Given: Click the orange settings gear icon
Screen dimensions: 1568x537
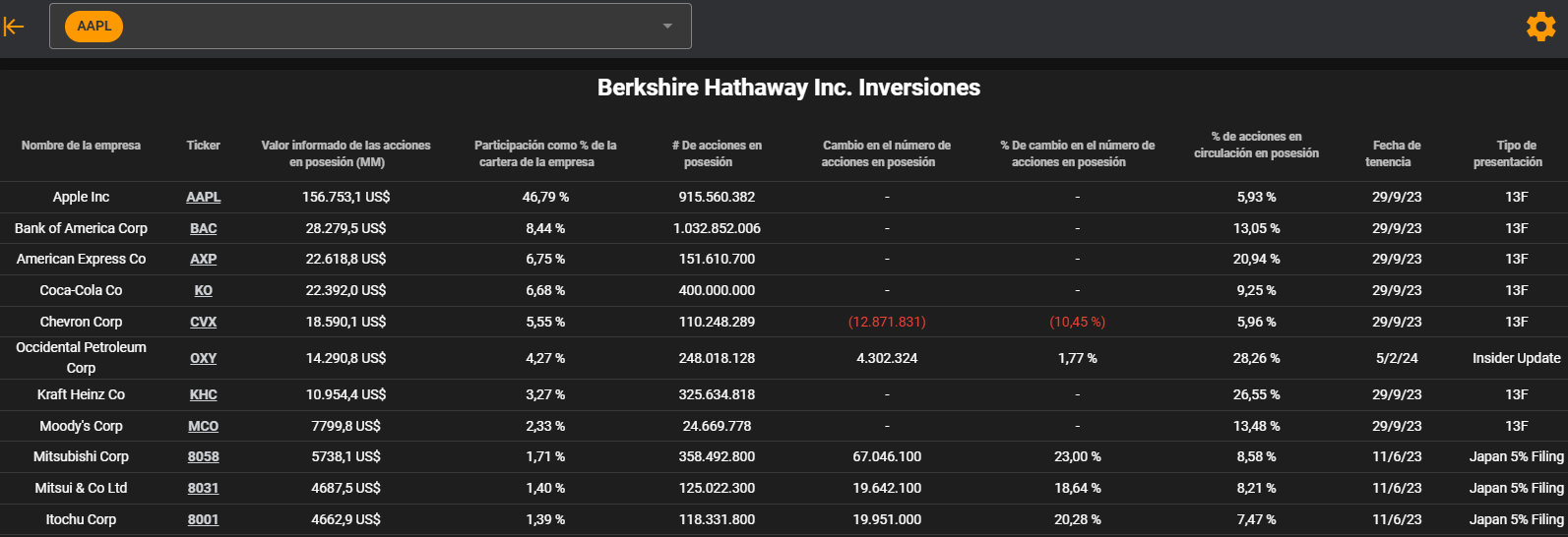Looking at the screenshot, I should point(1540,27).
